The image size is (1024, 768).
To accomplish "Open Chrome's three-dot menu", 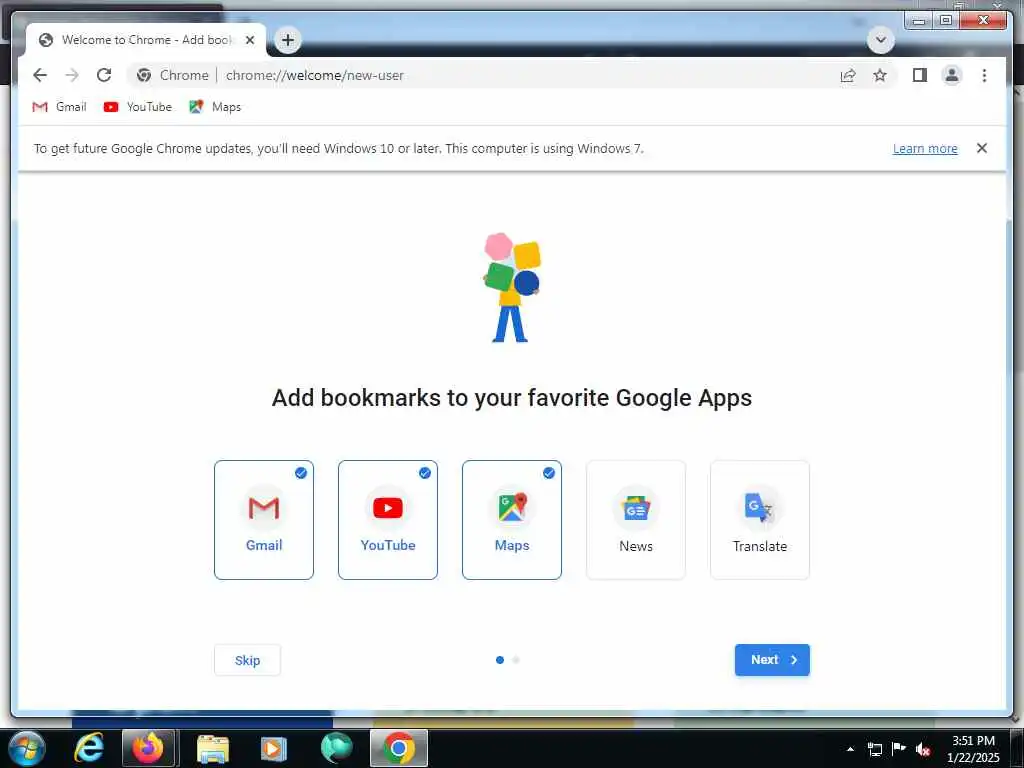I will (984, 75).
